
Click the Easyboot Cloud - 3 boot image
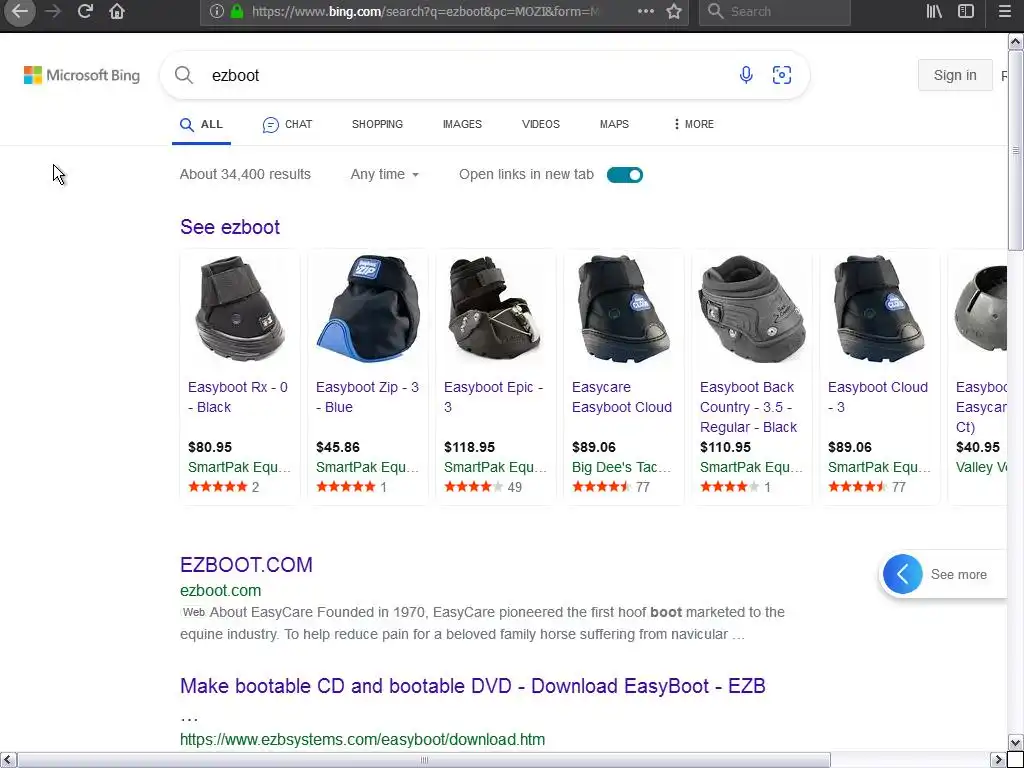[x=880, y=309]
